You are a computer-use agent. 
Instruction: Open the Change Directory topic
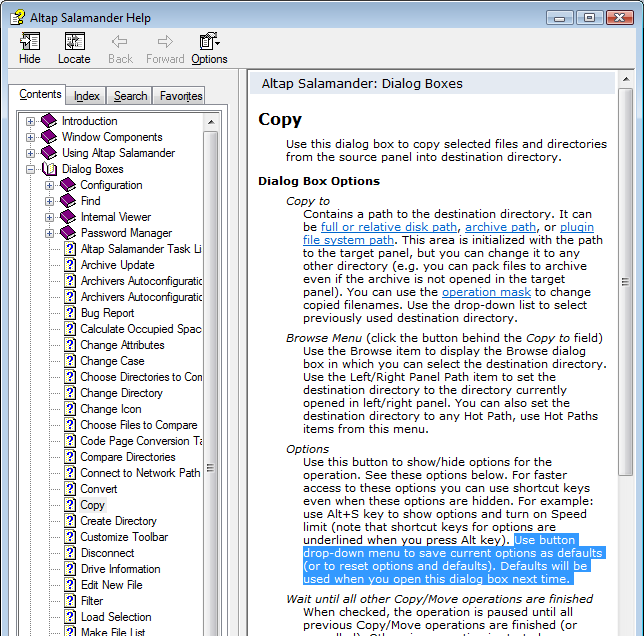coord(122,393)
